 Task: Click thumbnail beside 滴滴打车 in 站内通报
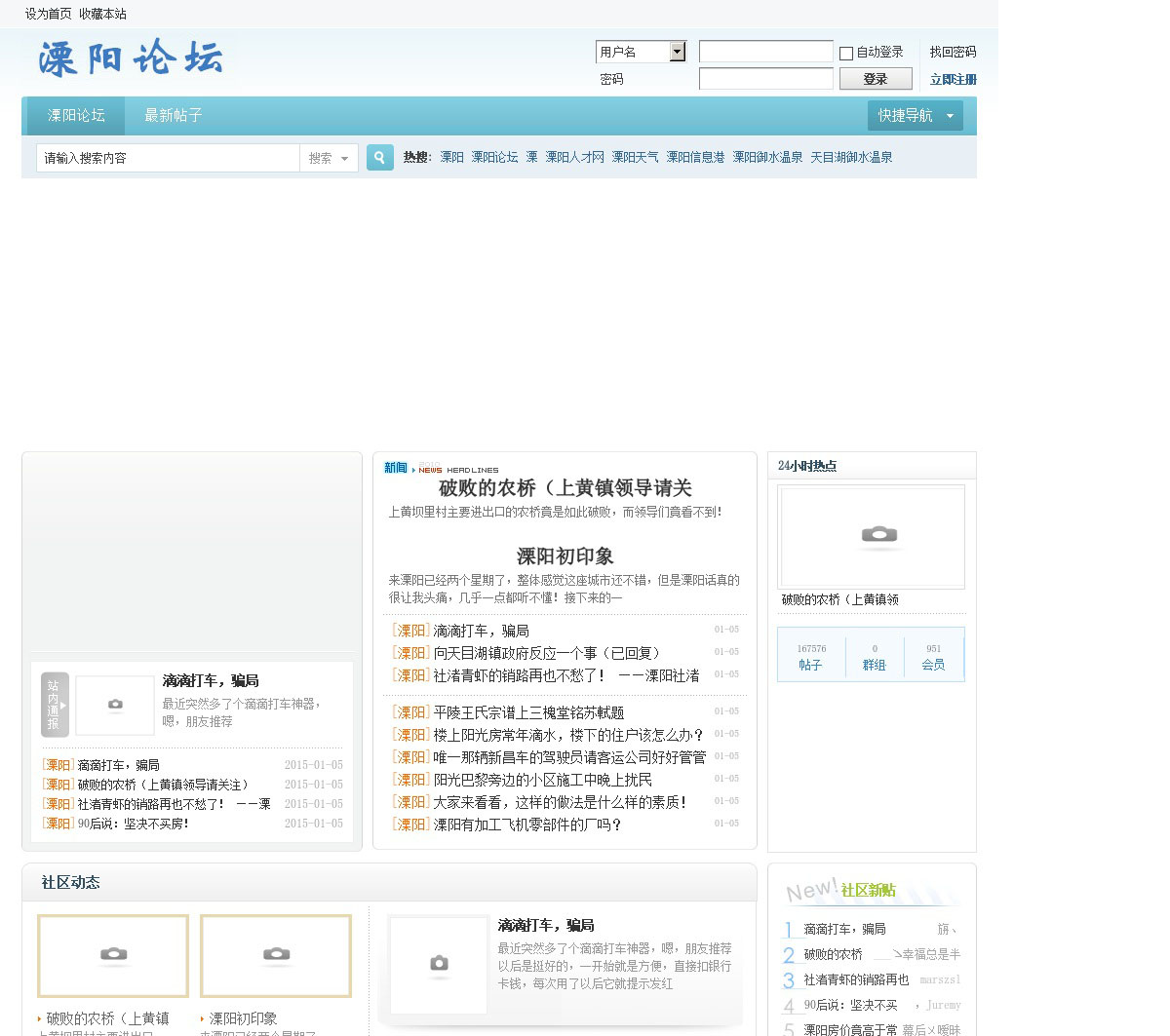(x=115, y=705)
